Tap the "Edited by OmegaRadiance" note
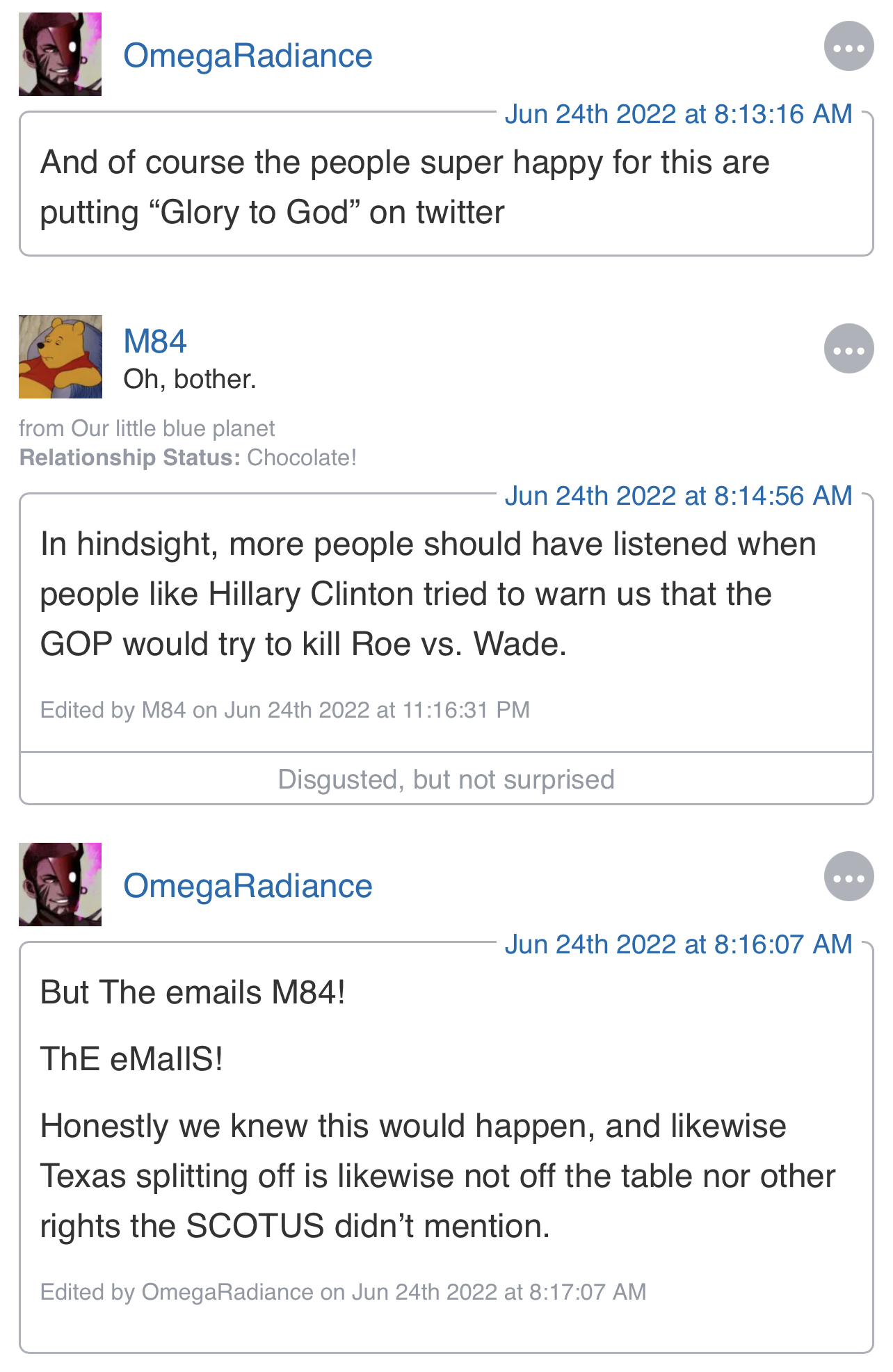Image resolution: width=893 pixels, height=1372 pixels. click(x=344, y=1292)
